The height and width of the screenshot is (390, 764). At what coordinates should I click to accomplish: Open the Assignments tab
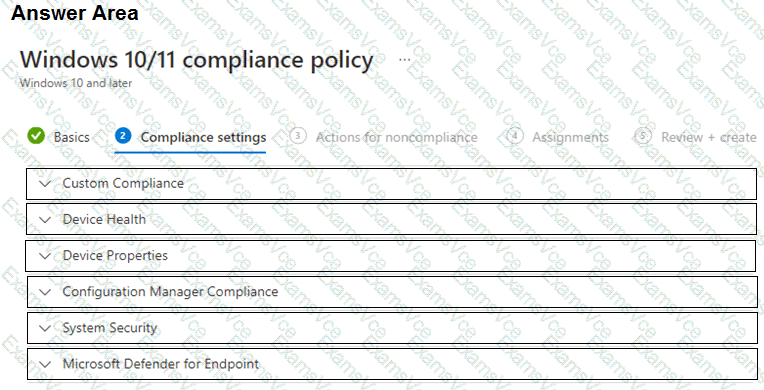coord(570,137)
